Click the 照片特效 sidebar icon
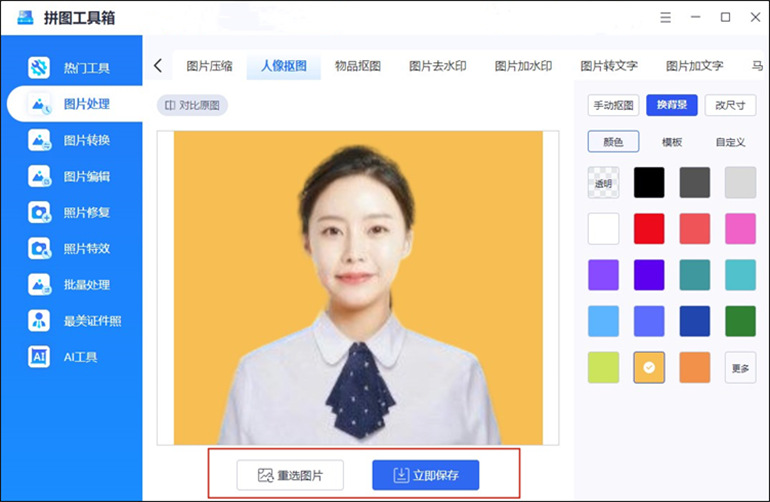Screen dimensions: 770x502 (x=40, y=248)
